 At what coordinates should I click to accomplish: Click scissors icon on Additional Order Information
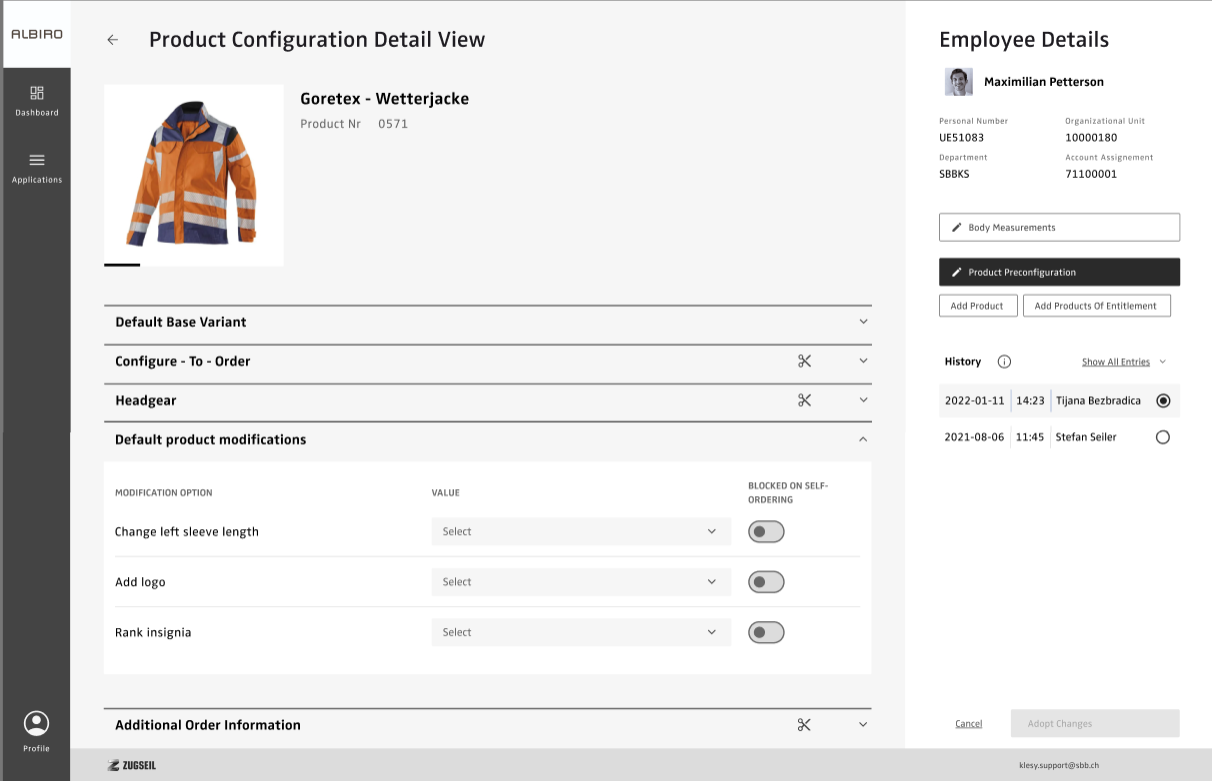tap(804, 725)
